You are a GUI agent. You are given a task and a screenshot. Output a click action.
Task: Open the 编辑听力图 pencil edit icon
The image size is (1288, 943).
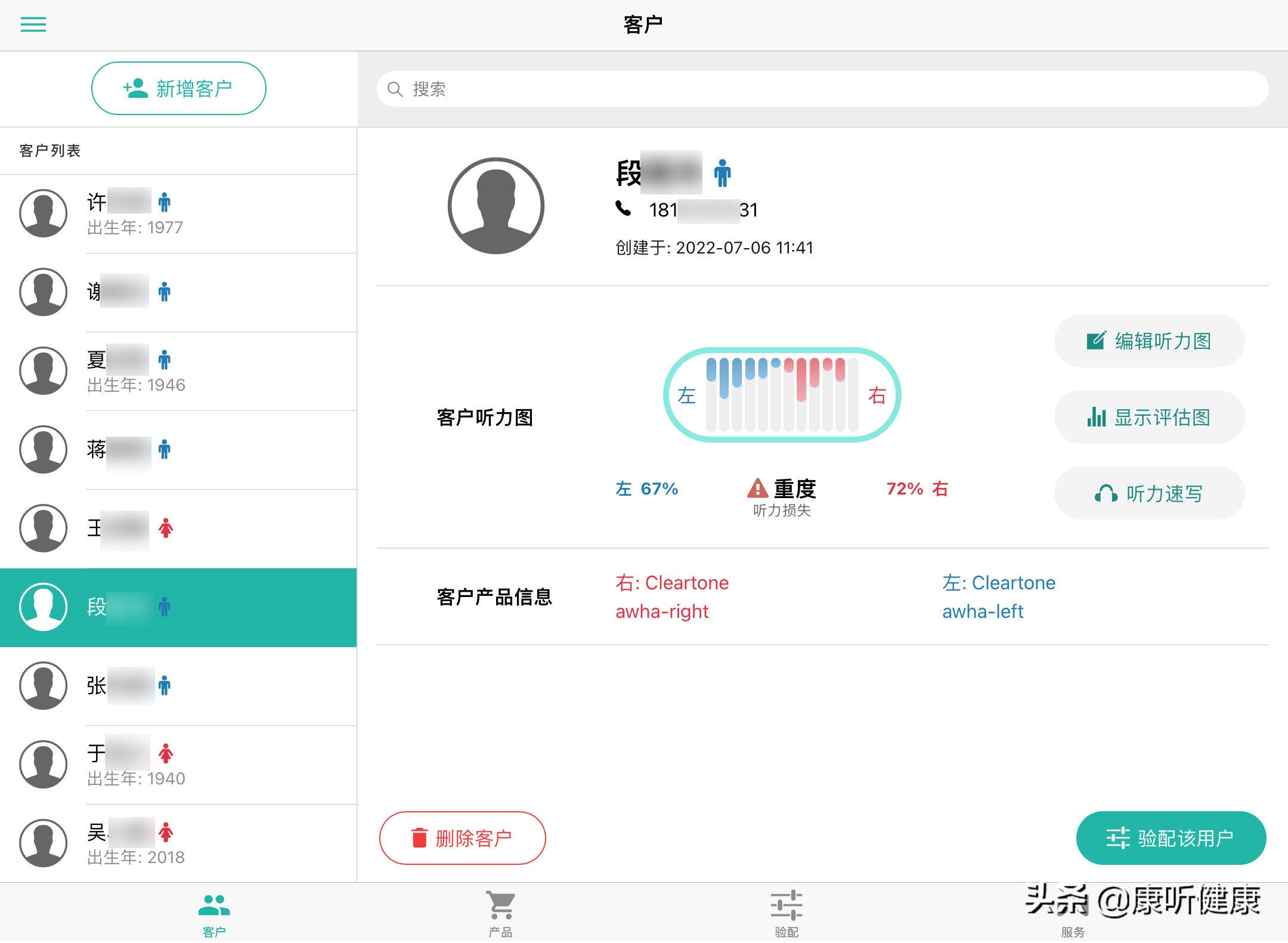point(1095,340)
